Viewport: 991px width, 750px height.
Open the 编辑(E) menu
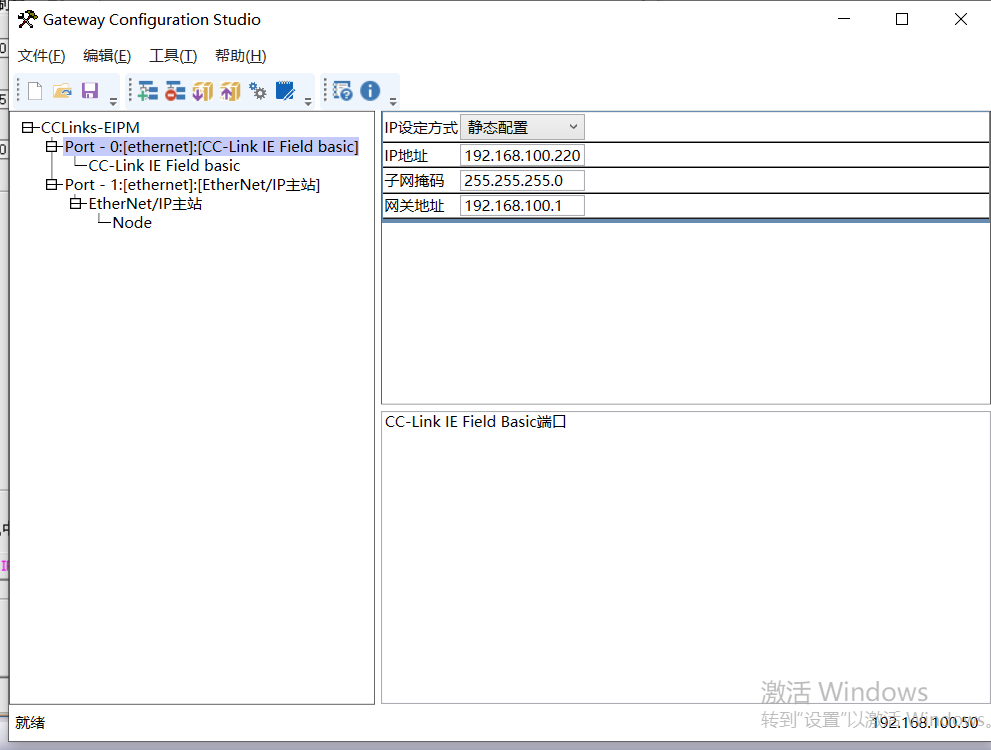point(107,56)
